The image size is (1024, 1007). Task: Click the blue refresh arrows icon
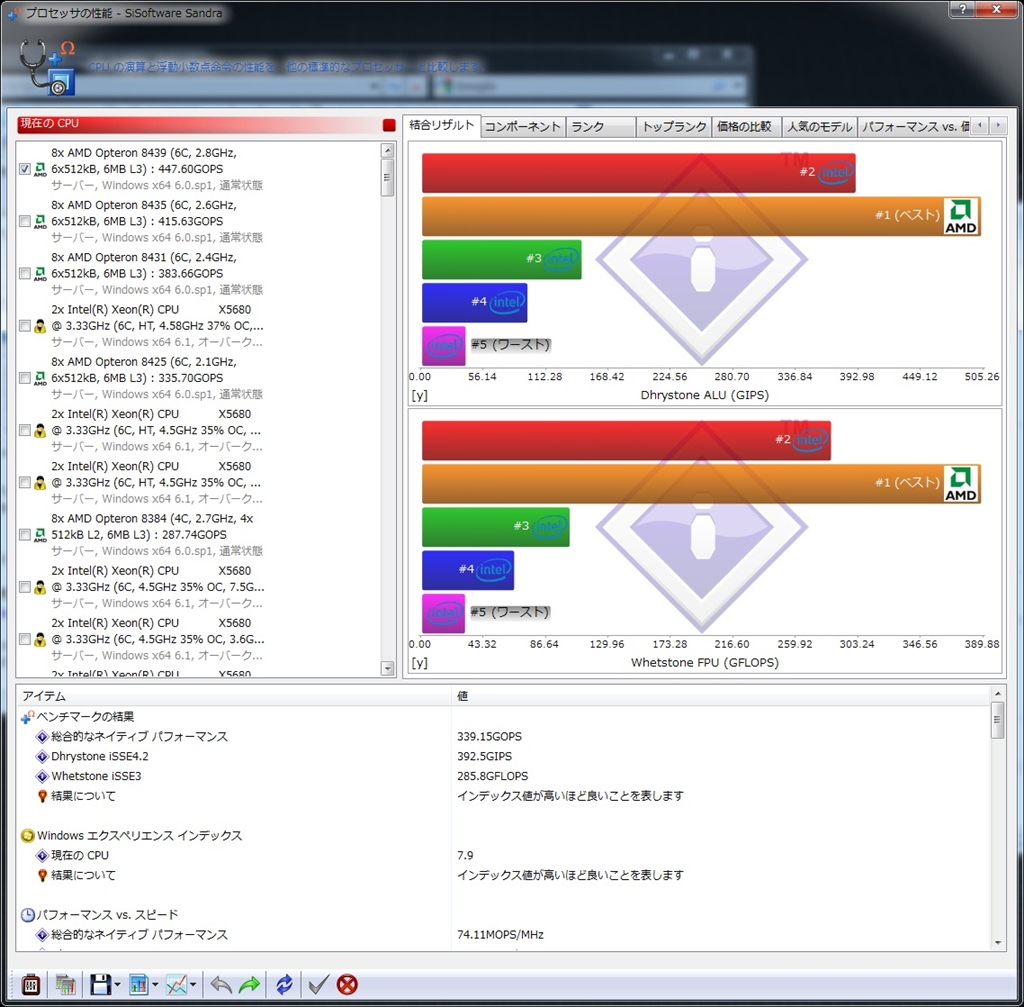tap(284, 985)
